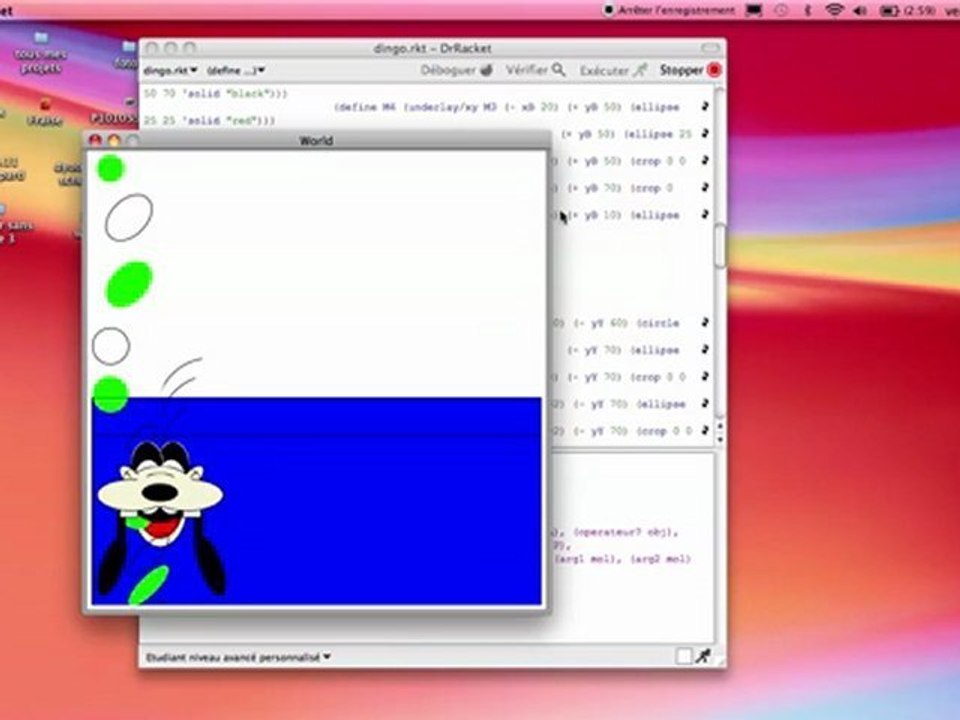Select the 'tous mes projets' desktop folder
Screen dimensions: 960x720
40,53
